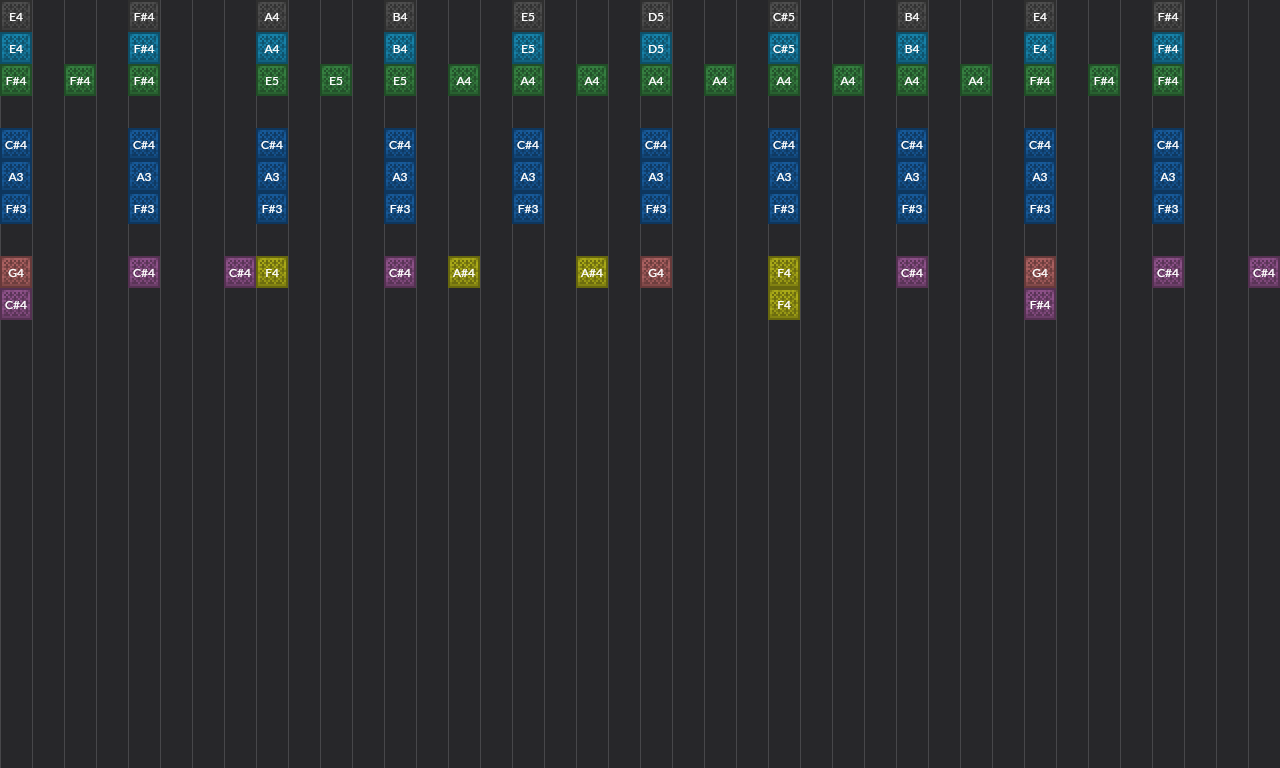Click green A4 note under cyan D5
The image size is (1280, 768).
(x=656, y=81)
